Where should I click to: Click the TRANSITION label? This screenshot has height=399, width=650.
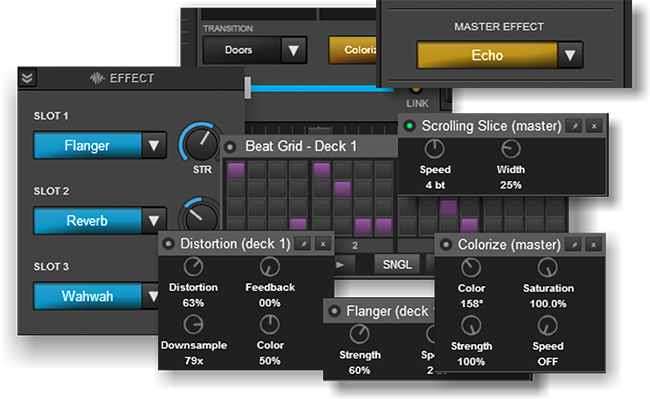[x=228, y=29]
